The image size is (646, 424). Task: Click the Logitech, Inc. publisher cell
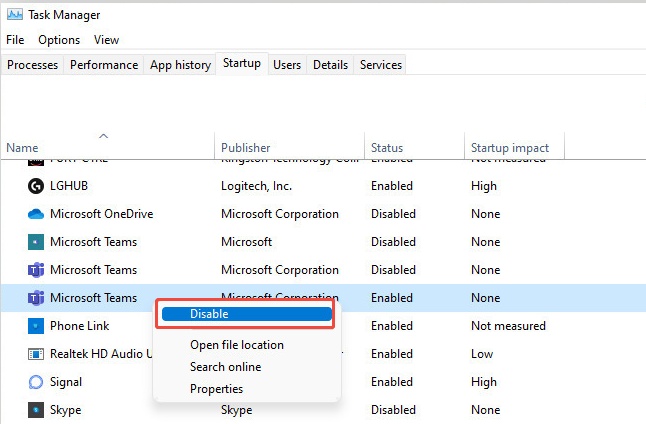(x=256, y=186)
